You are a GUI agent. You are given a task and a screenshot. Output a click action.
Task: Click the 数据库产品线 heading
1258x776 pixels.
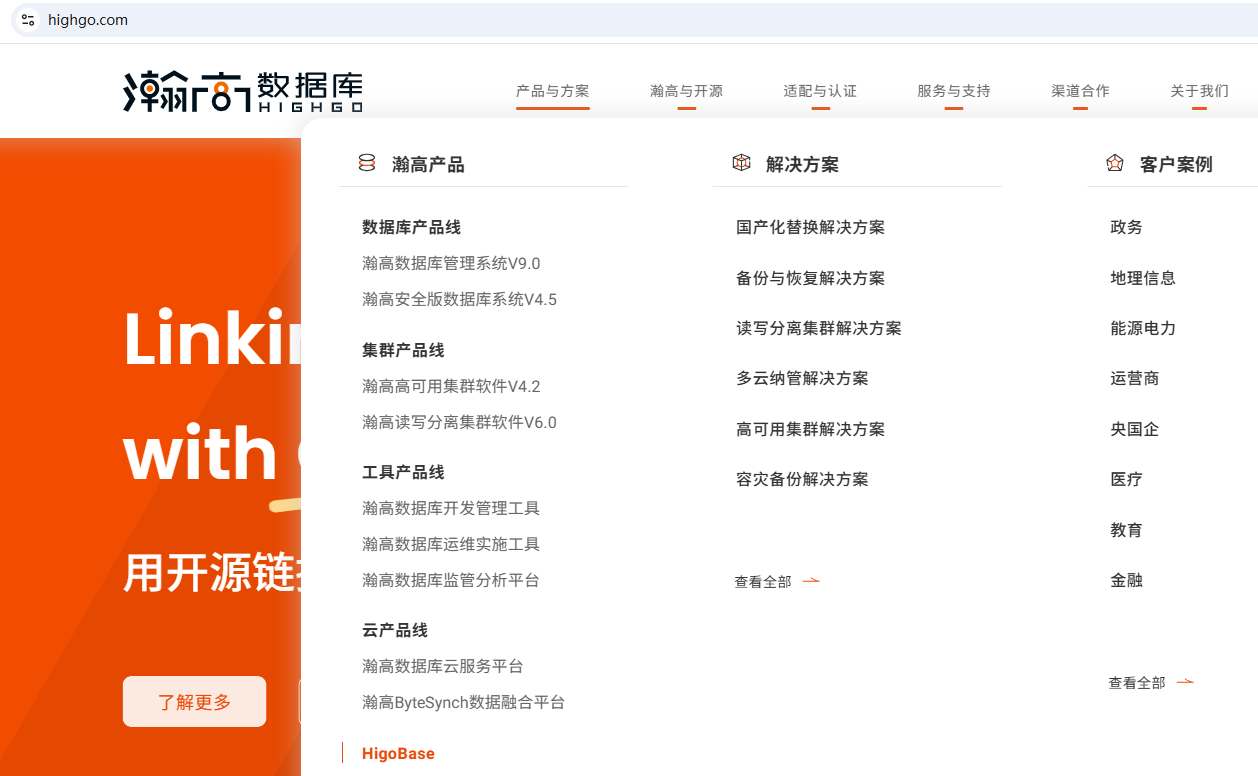click(x=412, y=227)
